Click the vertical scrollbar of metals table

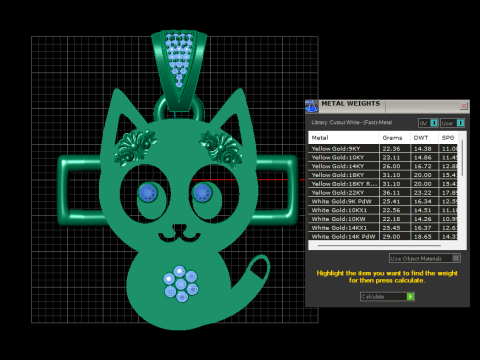pos(462,158)
